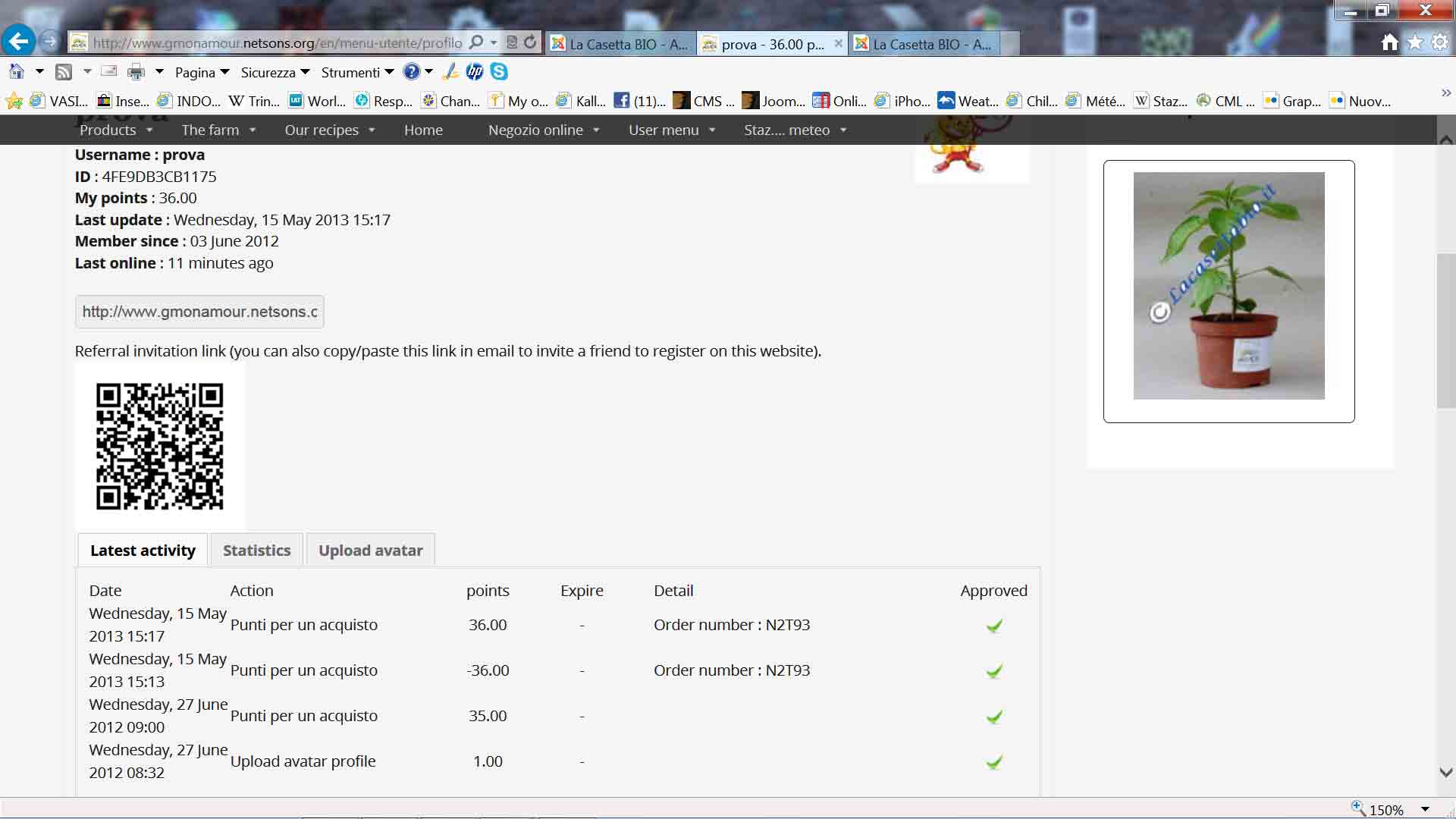Open the User menu navigation item

(671, 130)
